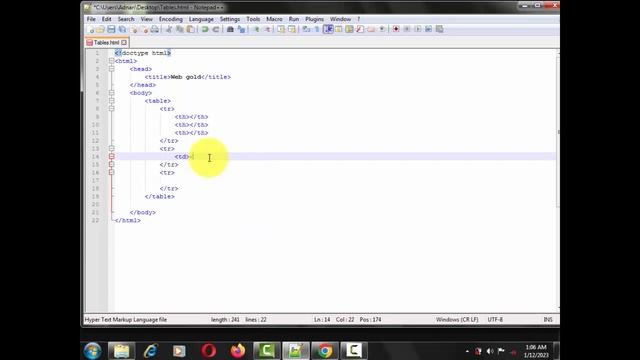Click the Run Macro Multiple Times icon

[x=429, y=29]
